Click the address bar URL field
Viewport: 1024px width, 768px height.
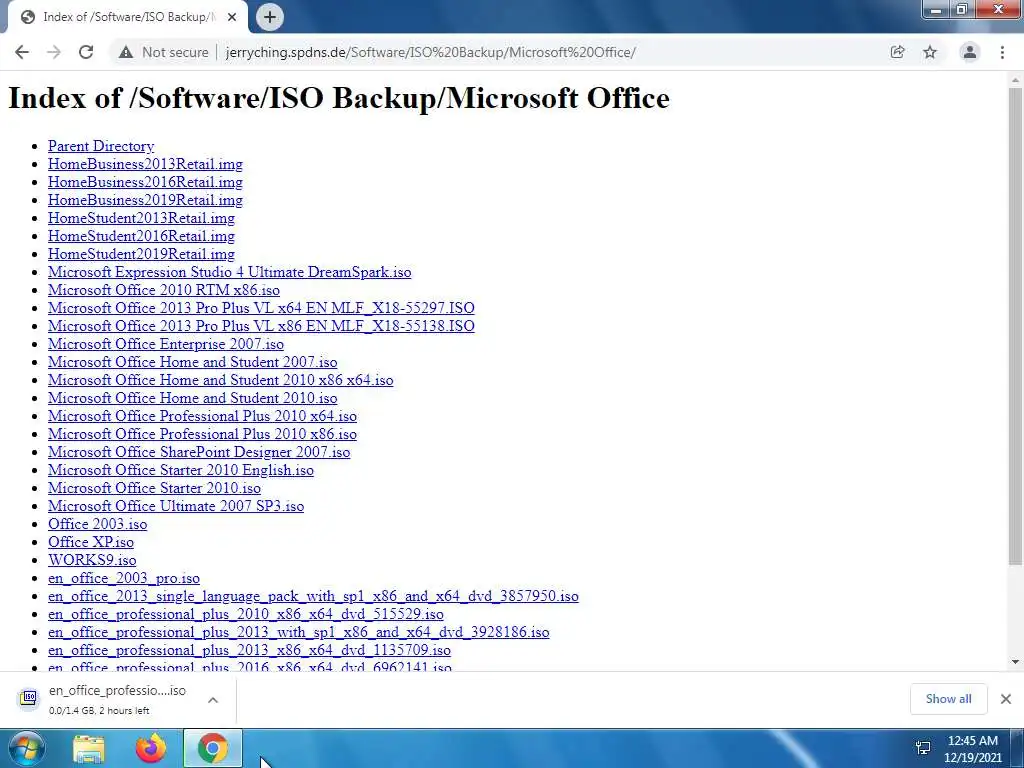pyautogui.click(x=430, y=52)
